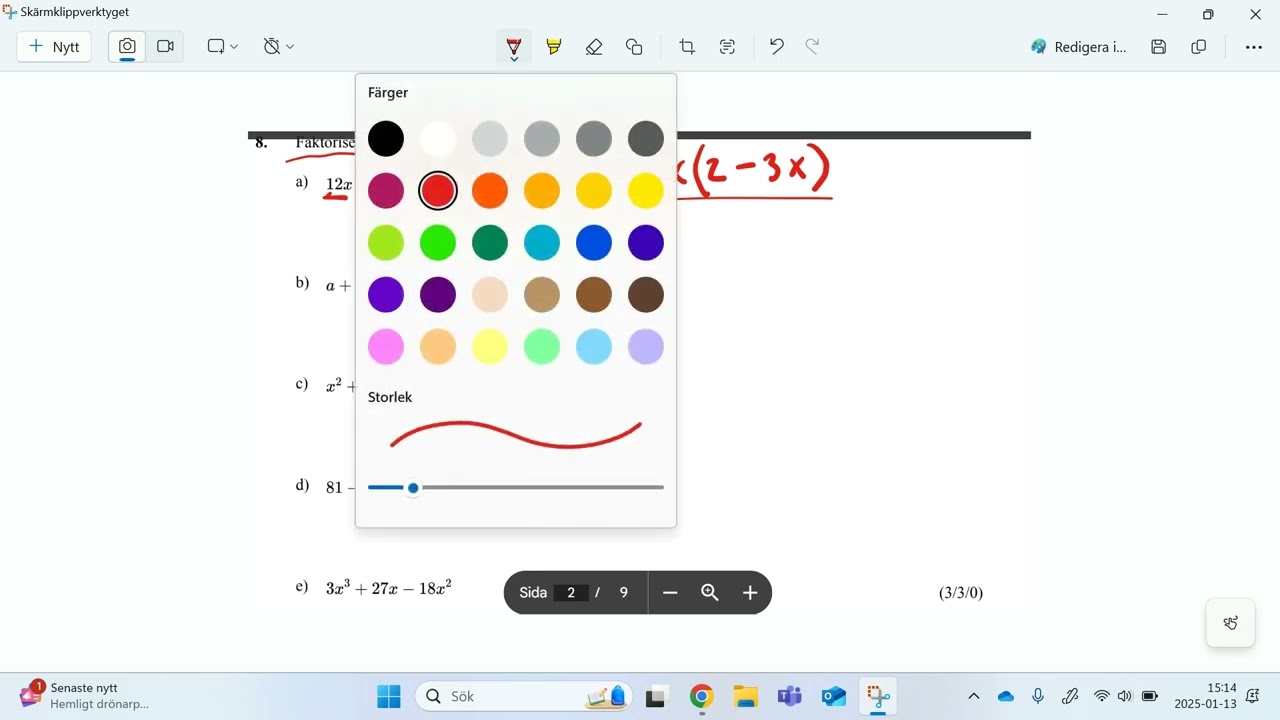Viewport: 1280px width, 720px height.
Task: Select the ballpoint pen tool
Action: click(514, 45)
